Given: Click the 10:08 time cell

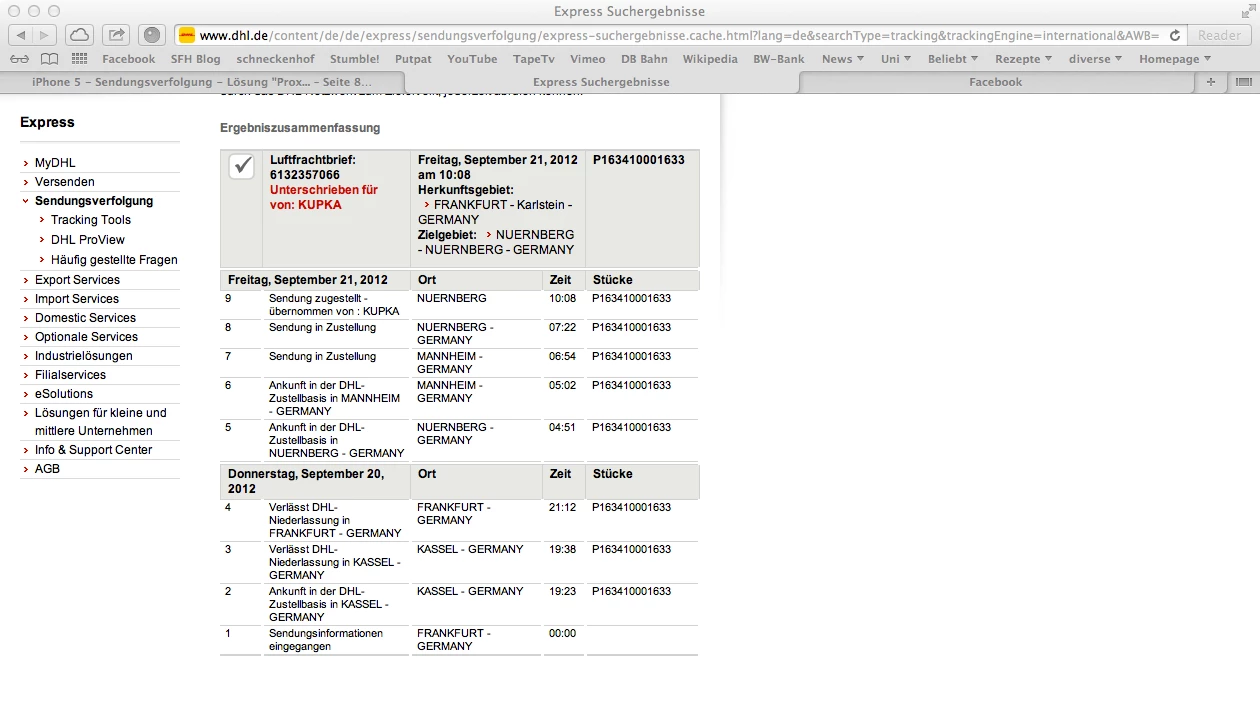Looking at the screenshot, I should [563, 298].
